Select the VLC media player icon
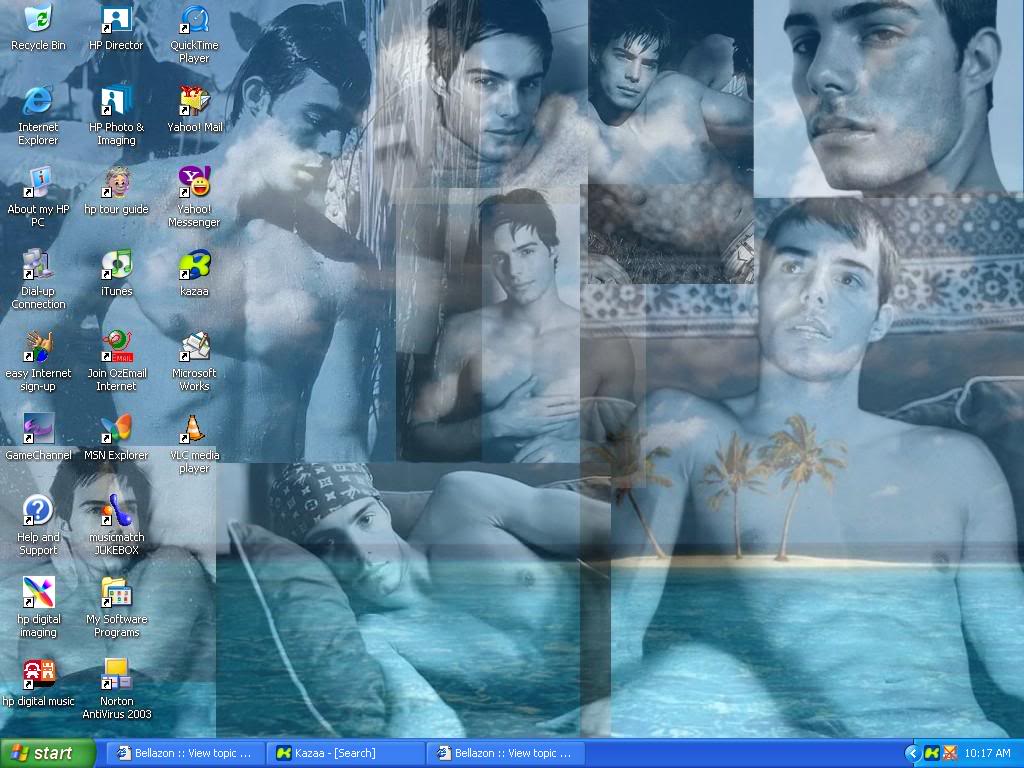 194,429
